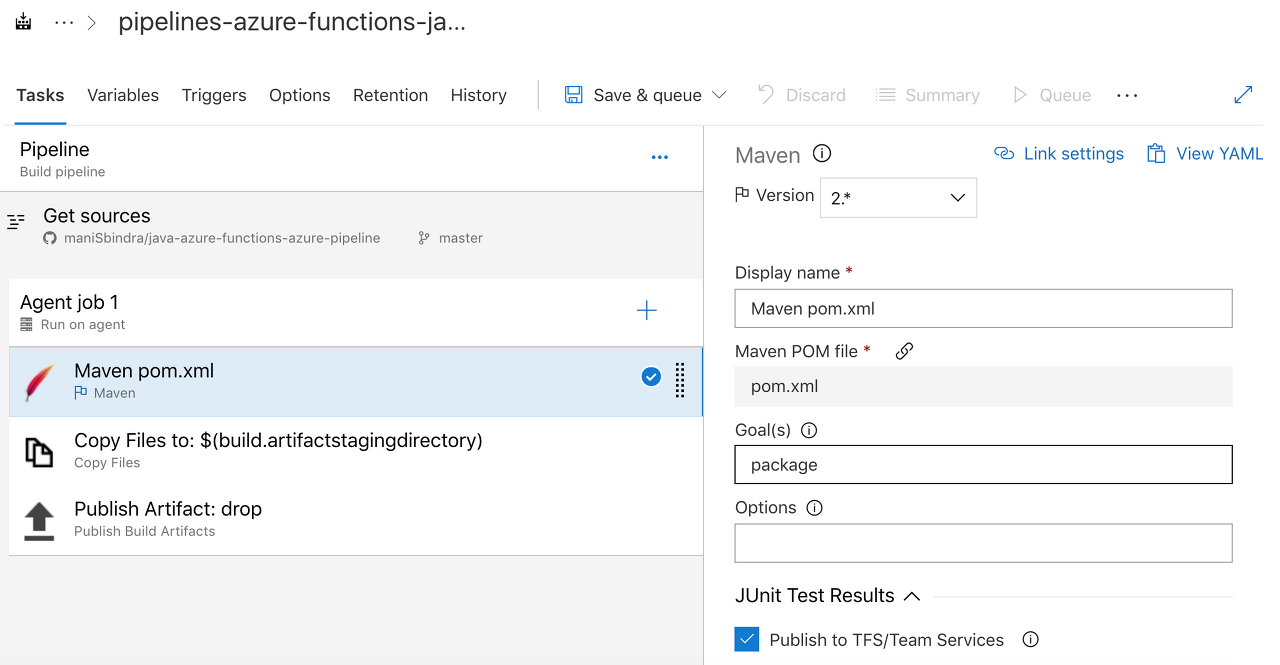Switch to the Variables tab
Screen dimensions: 1280x665
tap(123, 95)
